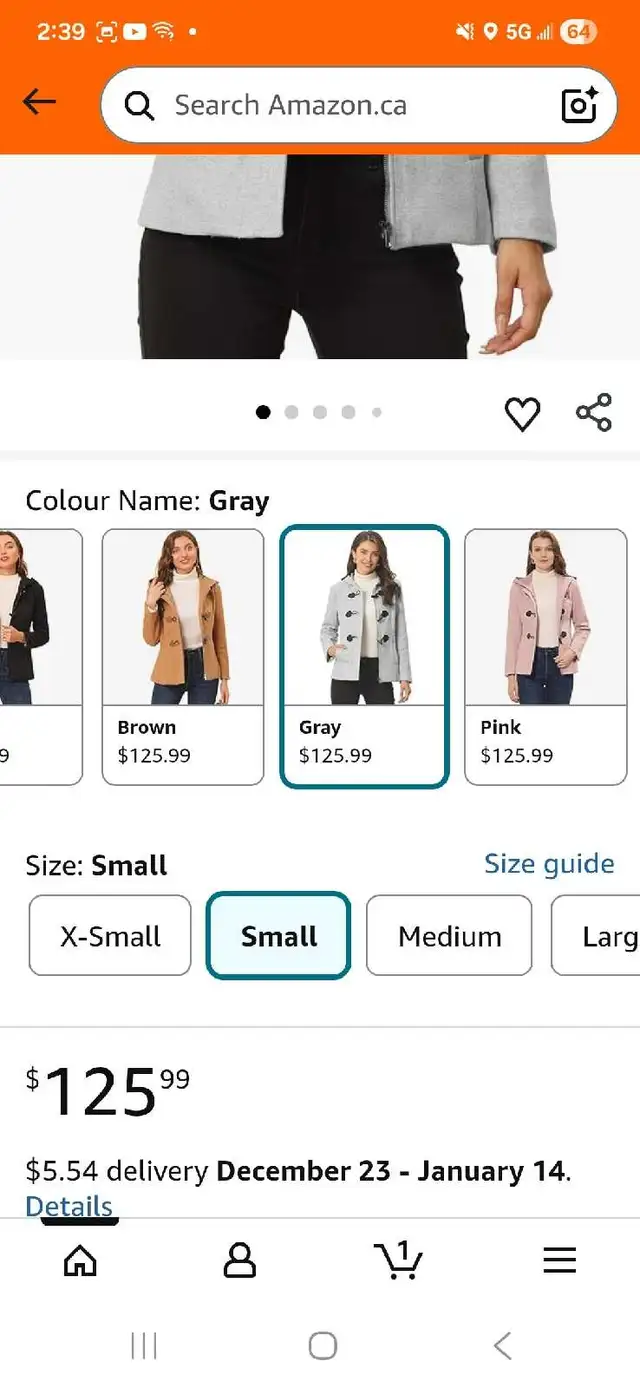Open the Amazon home screen icon
Image resolution: width=640 pixels, height=1388 pixels.
80,1260
